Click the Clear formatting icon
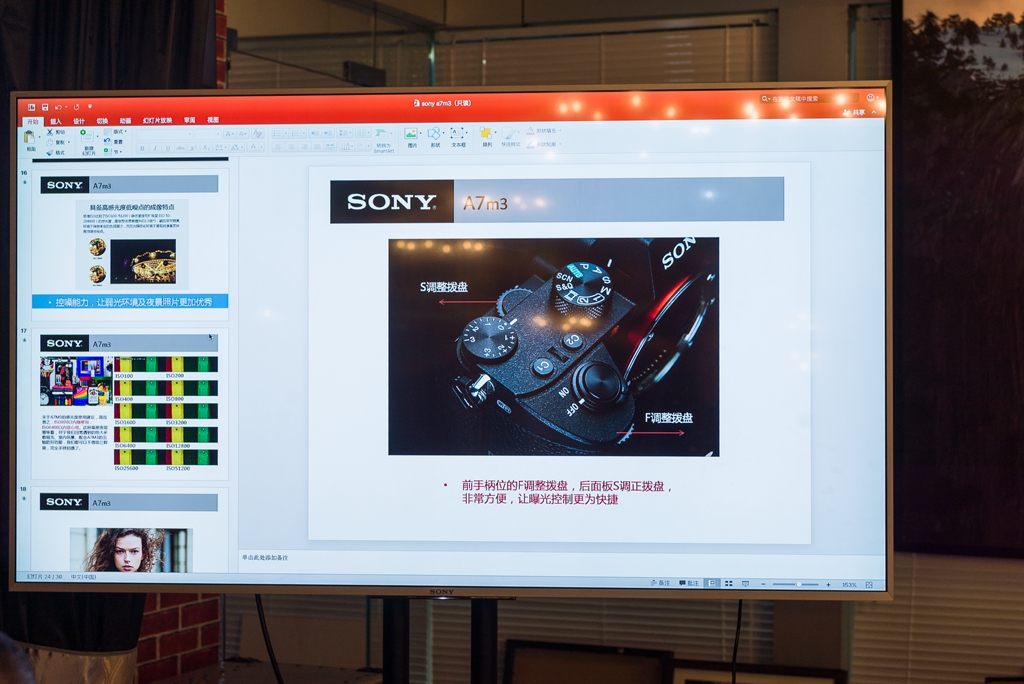Screen dimensions: 1024x684 (x=257, y=134)
